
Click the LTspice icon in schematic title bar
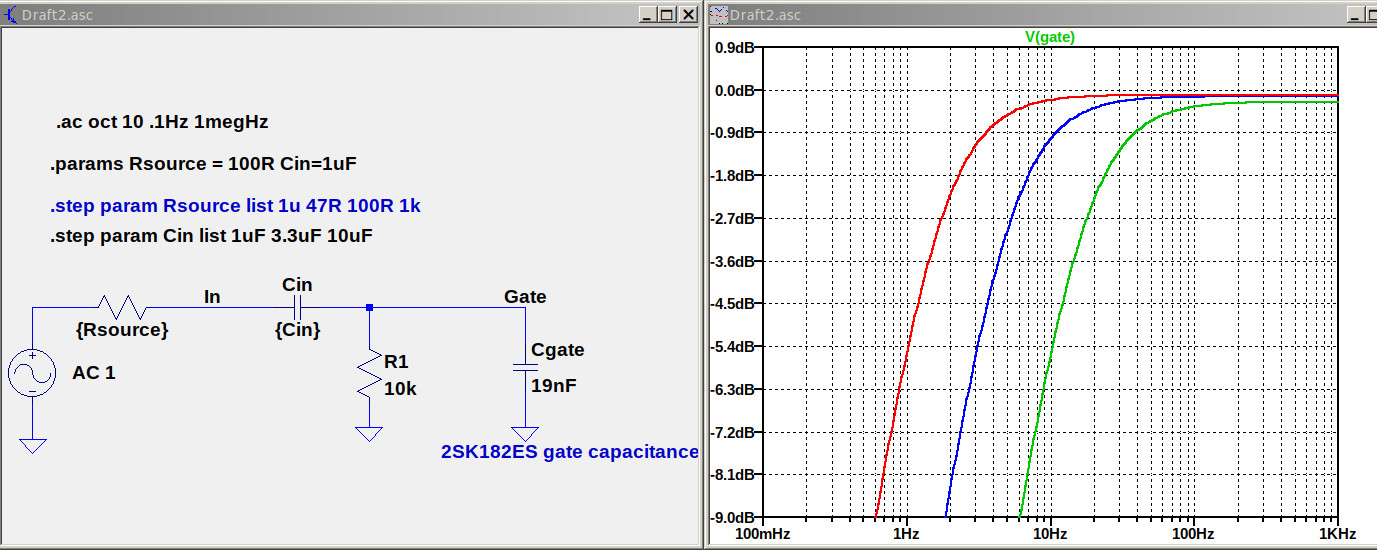[x=11, y=14]
